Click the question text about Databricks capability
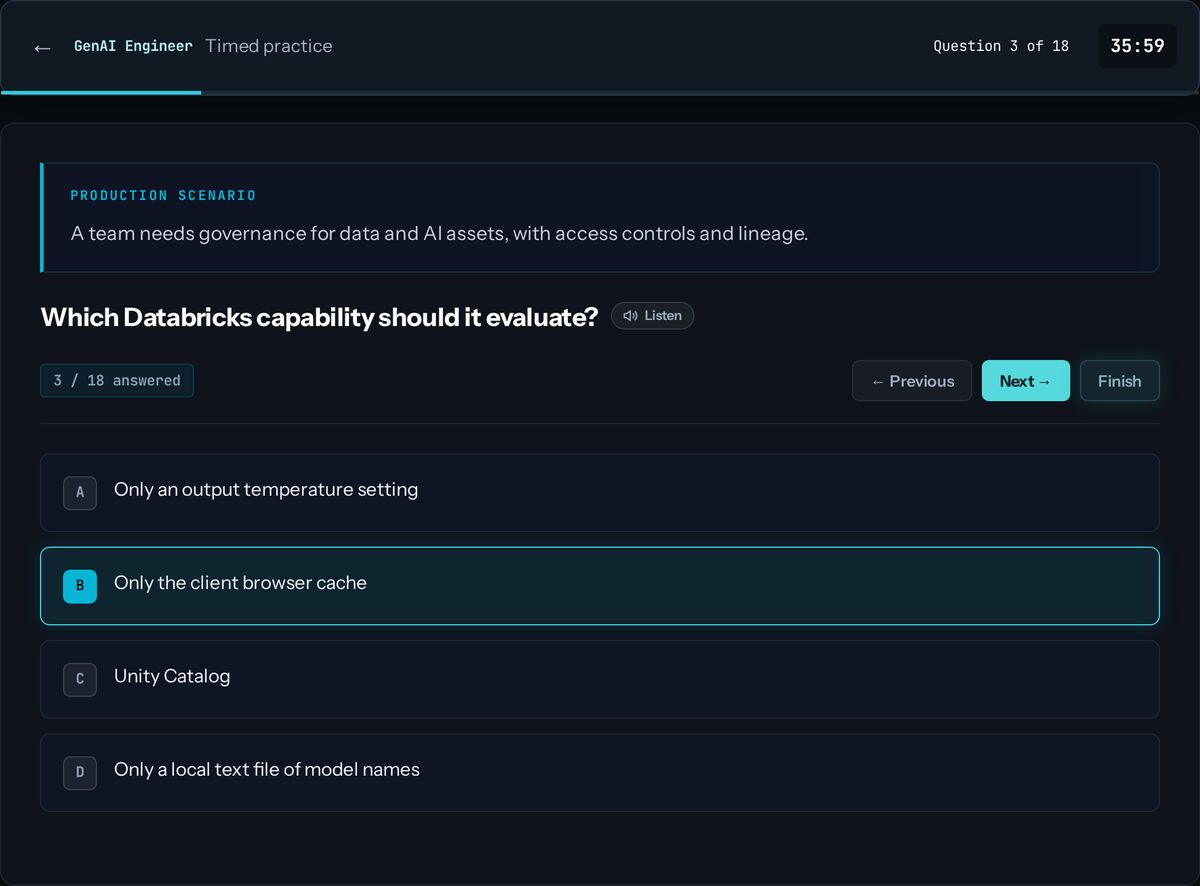Image resolution: width=1200 pixels, height=886 pixels. (319, 317)
